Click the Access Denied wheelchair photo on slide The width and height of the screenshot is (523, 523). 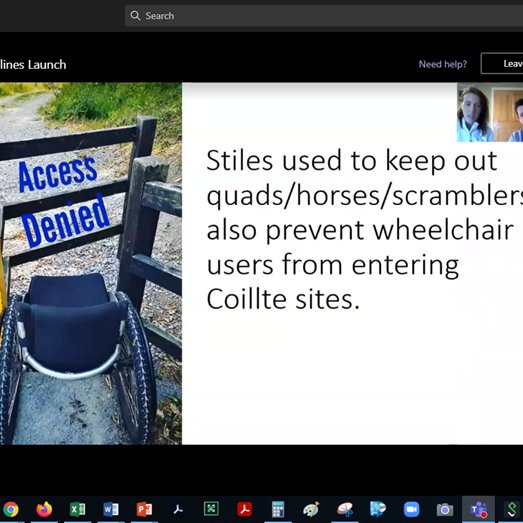91,264
